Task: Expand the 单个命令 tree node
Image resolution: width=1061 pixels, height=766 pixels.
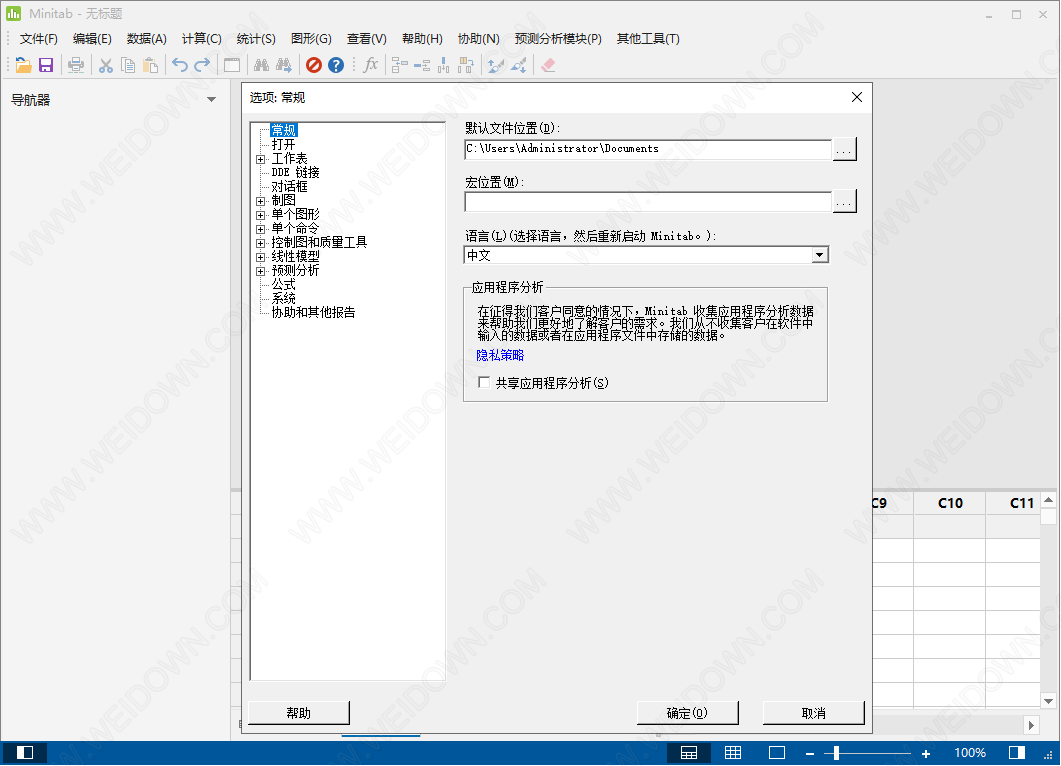Action: point(261,229)
